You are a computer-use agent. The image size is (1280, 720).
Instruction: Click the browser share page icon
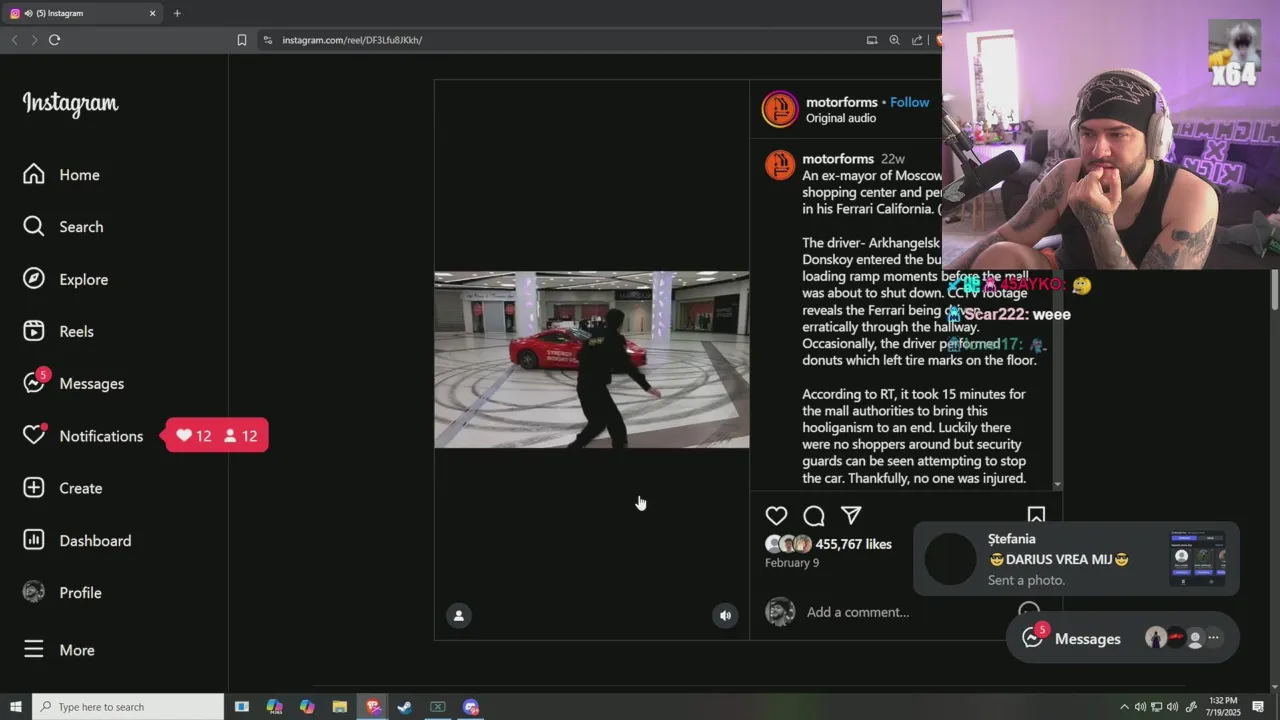(x=917, y=40)
